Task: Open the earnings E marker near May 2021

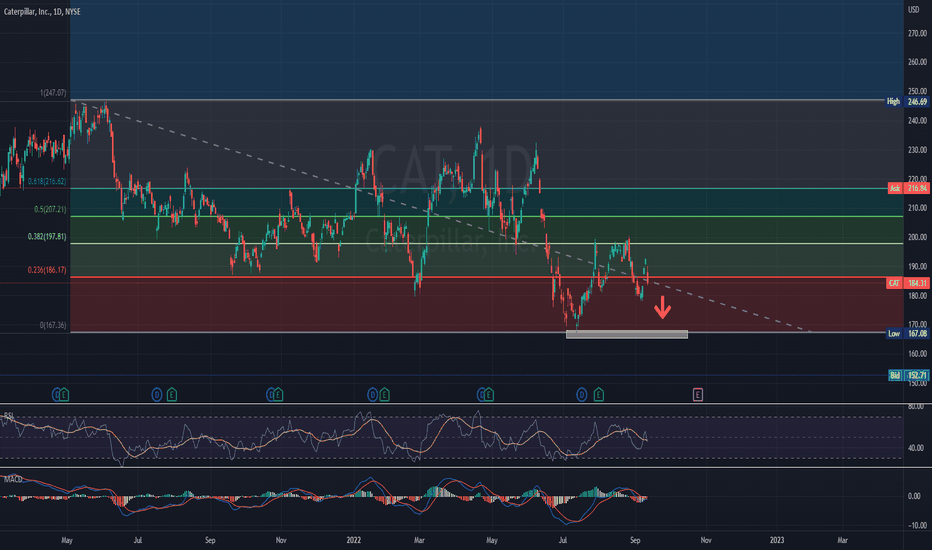Action: pos(64,394)
